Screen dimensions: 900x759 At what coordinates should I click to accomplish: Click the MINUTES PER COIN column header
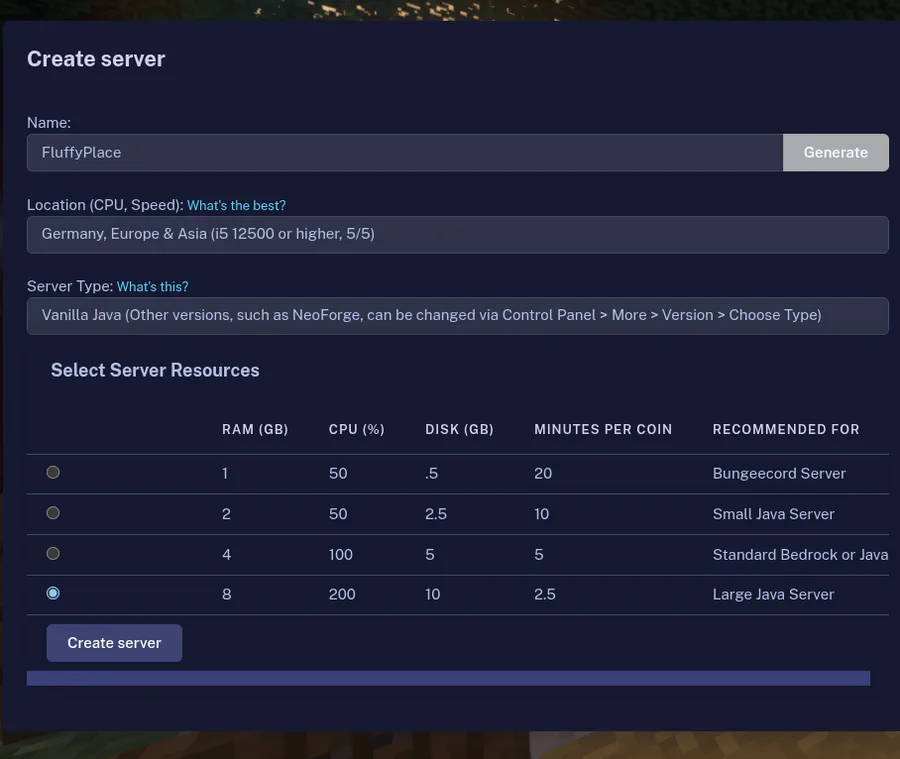603,429
